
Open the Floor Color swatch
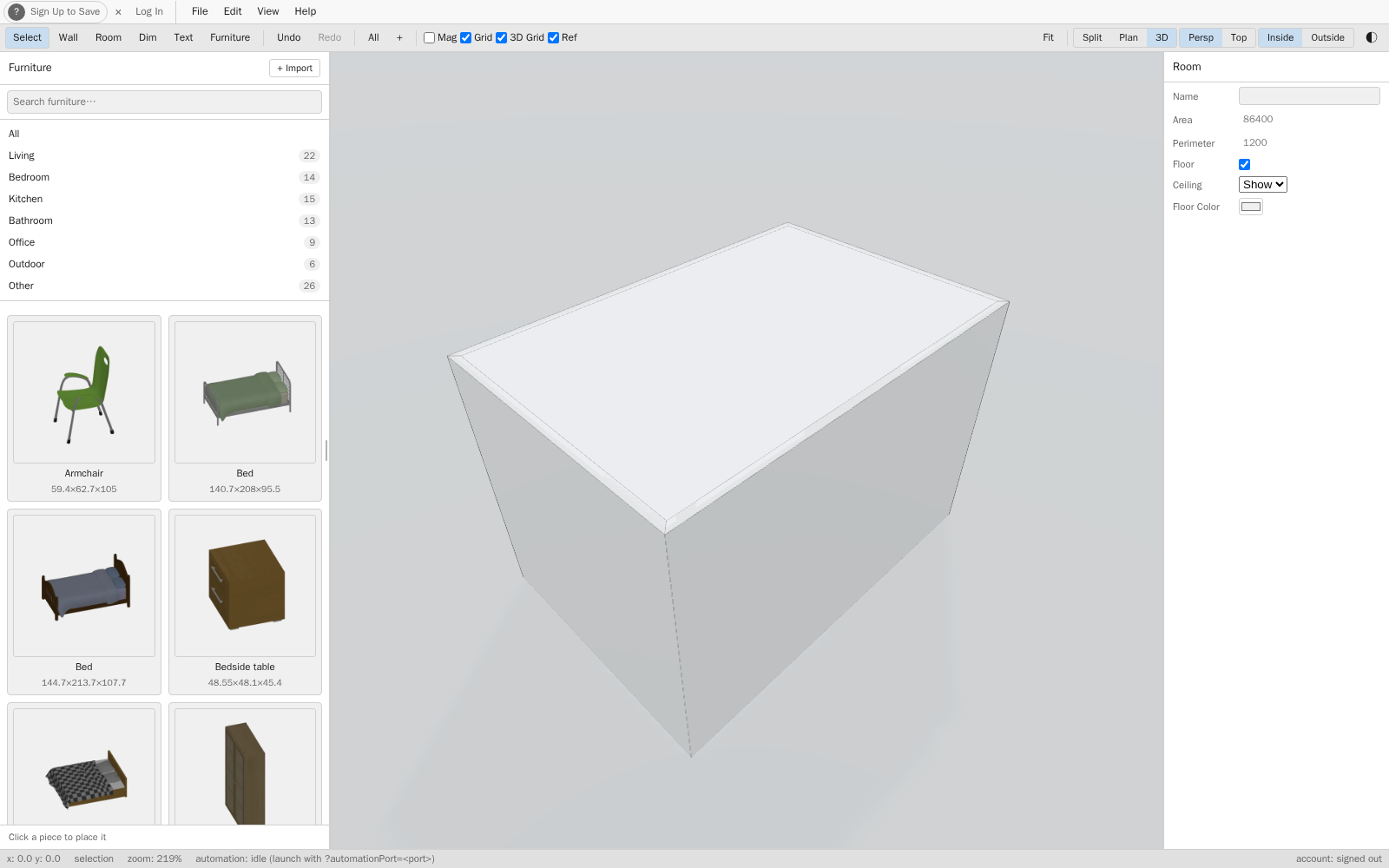pyautogui.click(x=1251, y=207)
